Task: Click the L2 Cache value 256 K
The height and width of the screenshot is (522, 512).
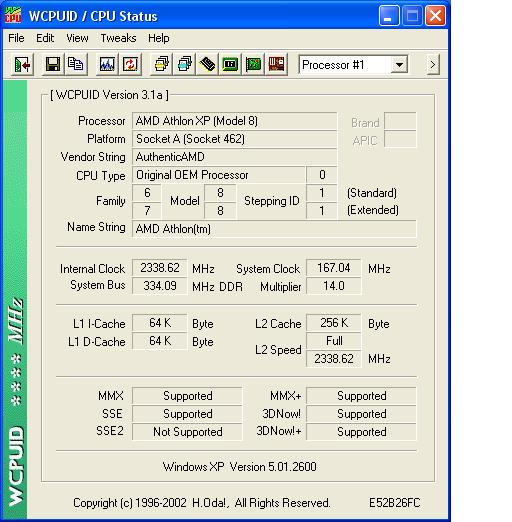Action: [x=333, y=323]
